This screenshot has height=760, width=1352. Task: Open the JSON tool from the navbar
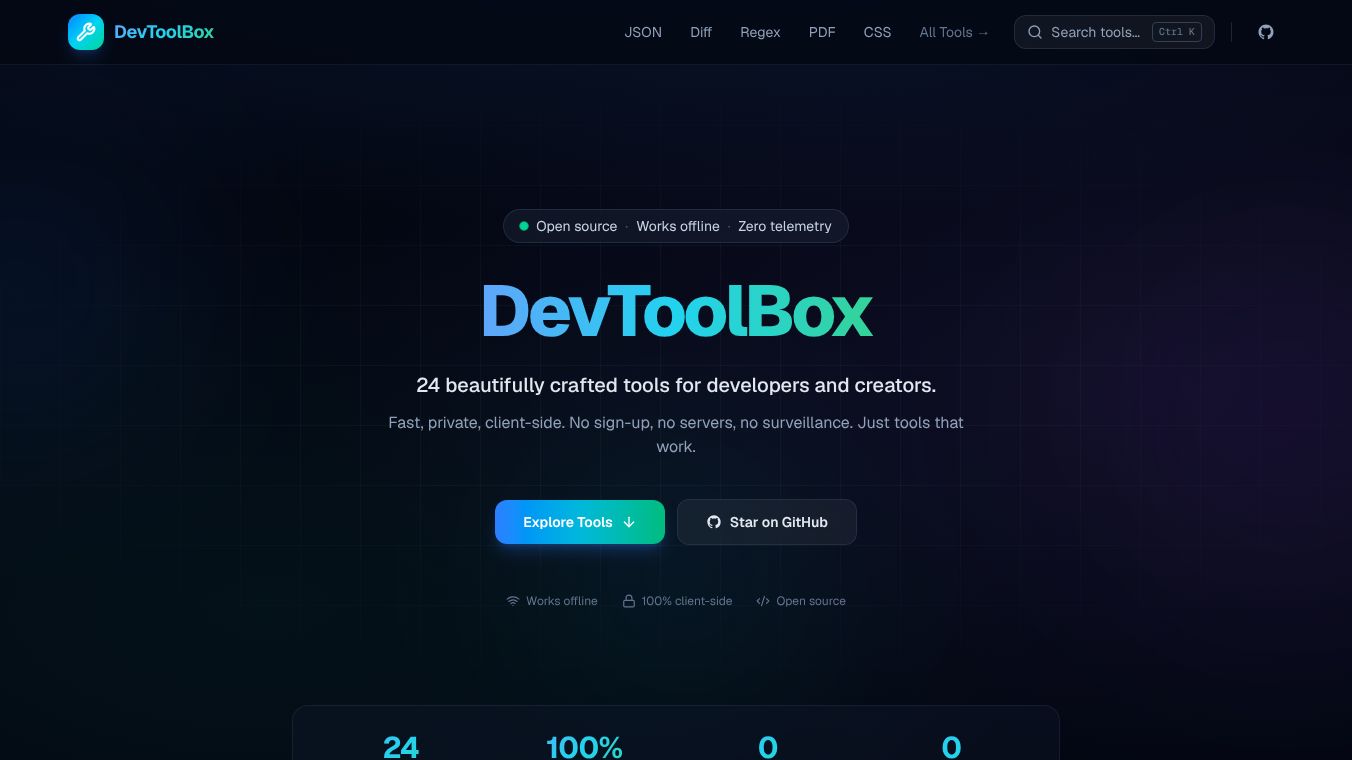coord(643,32)
